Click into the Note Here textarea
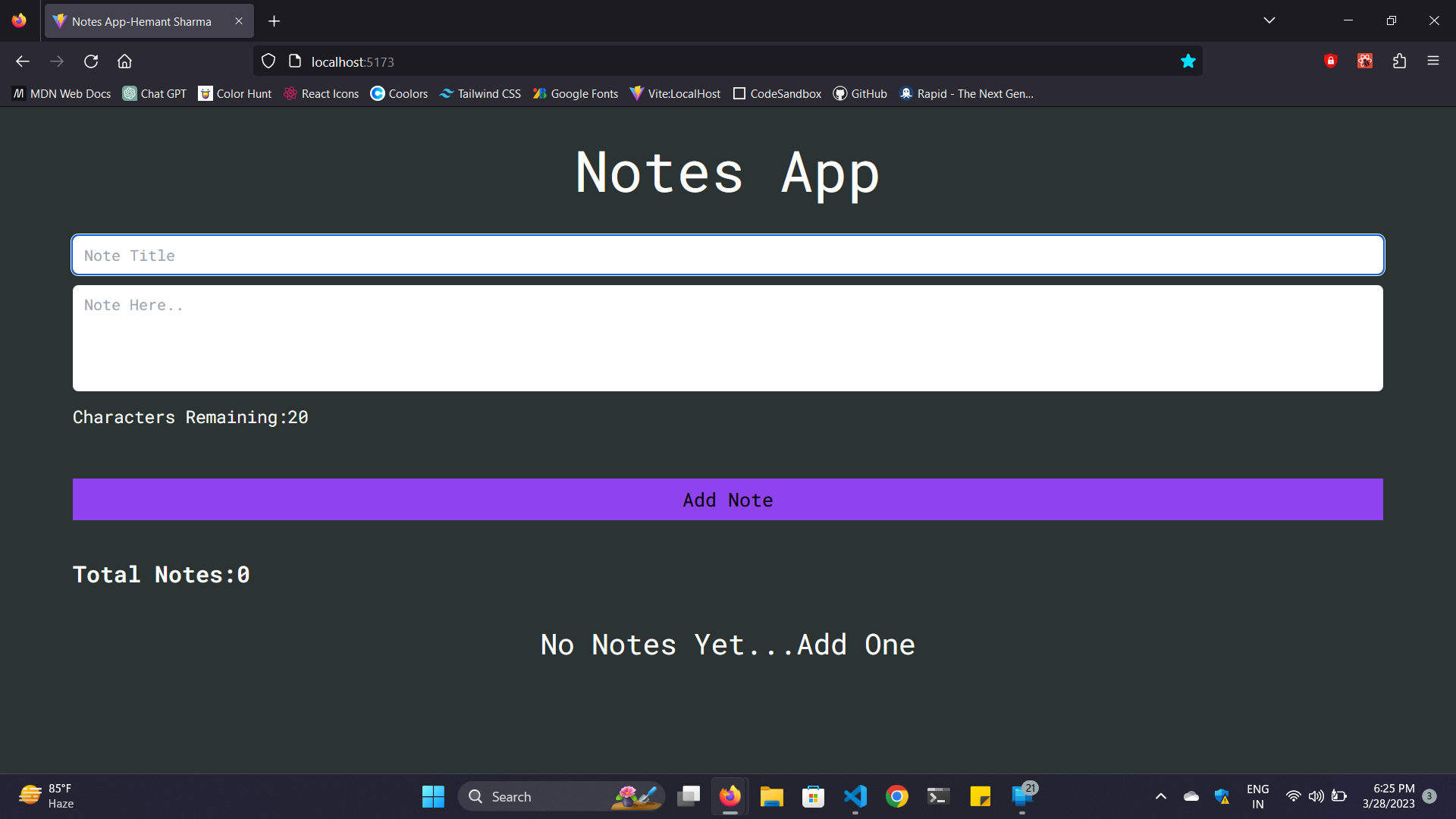The image size is (1456, 819). click(728, 338)
